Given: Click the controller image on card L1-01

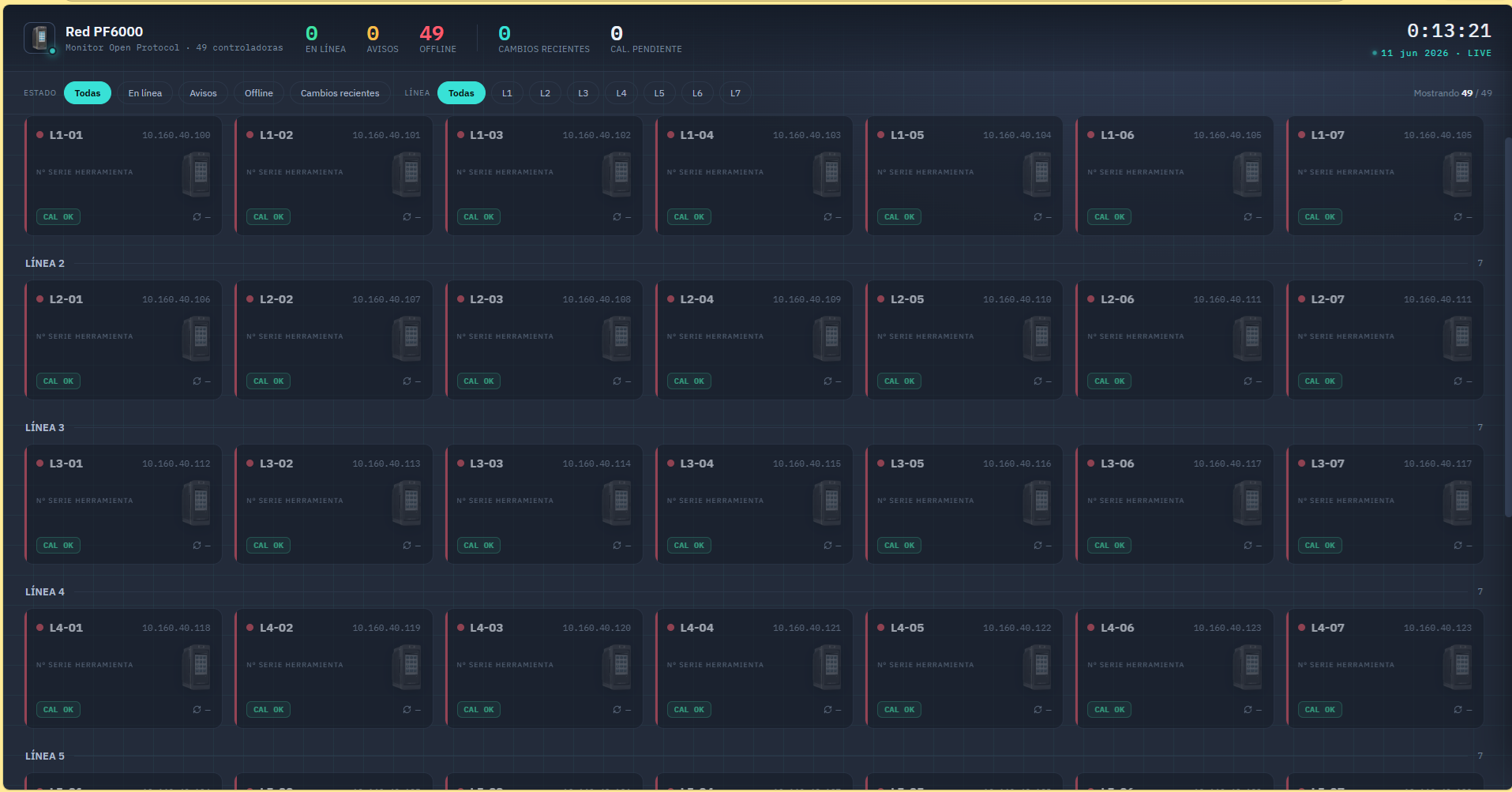Looking at the screenshot, I should [x=197, y=174].
